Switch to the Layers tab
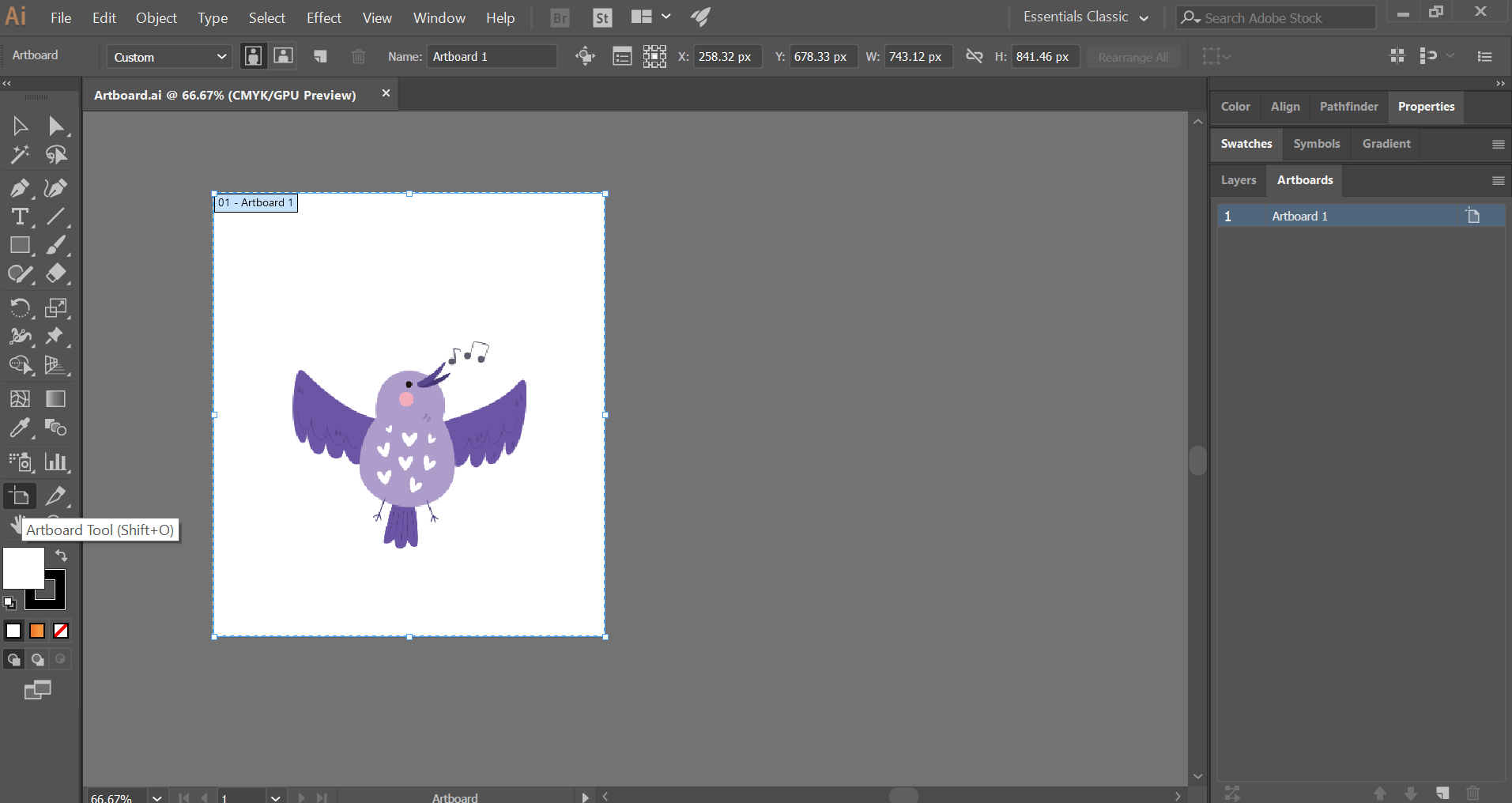Image resolution: width=1512 pixels, height=803 pixels. click(1238, 180)
